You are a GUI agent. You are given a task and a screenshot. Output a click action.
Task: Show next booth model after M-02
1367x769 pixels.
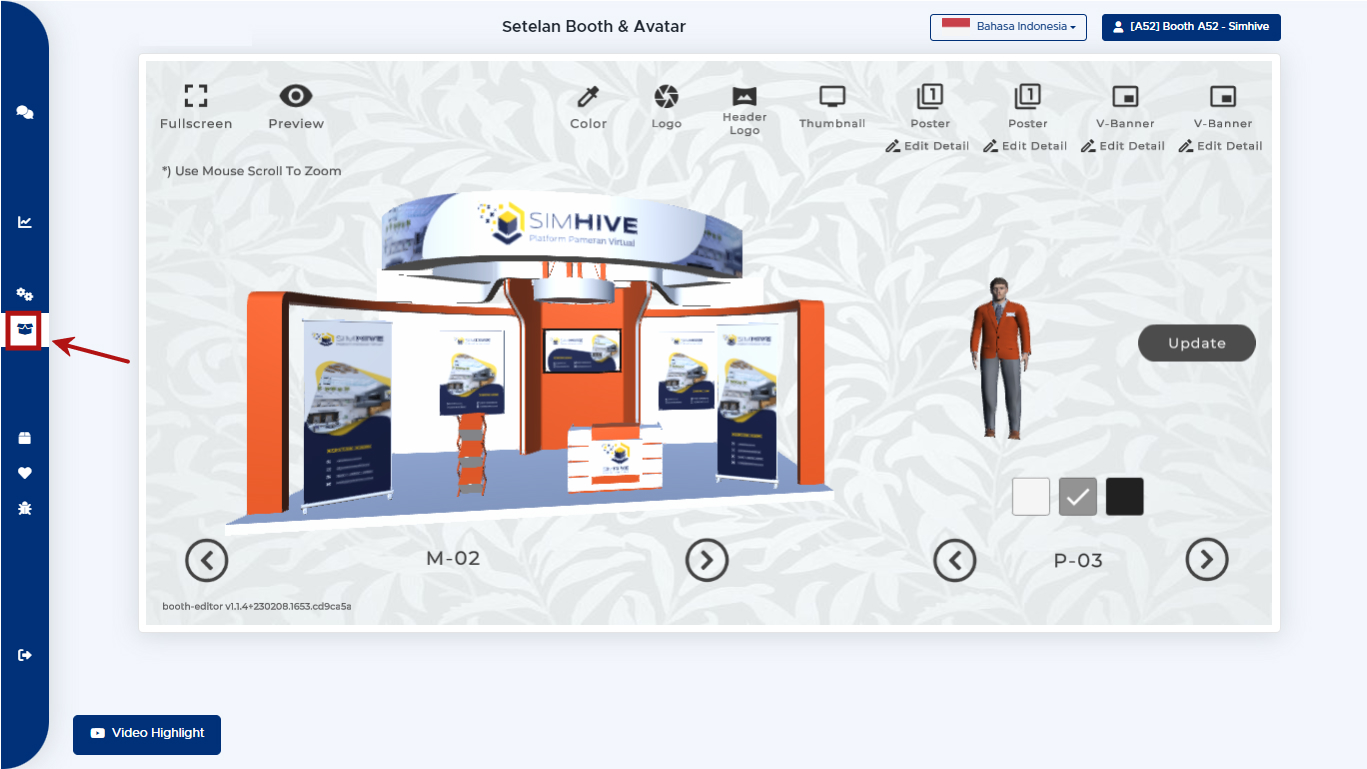pos(707,560)
